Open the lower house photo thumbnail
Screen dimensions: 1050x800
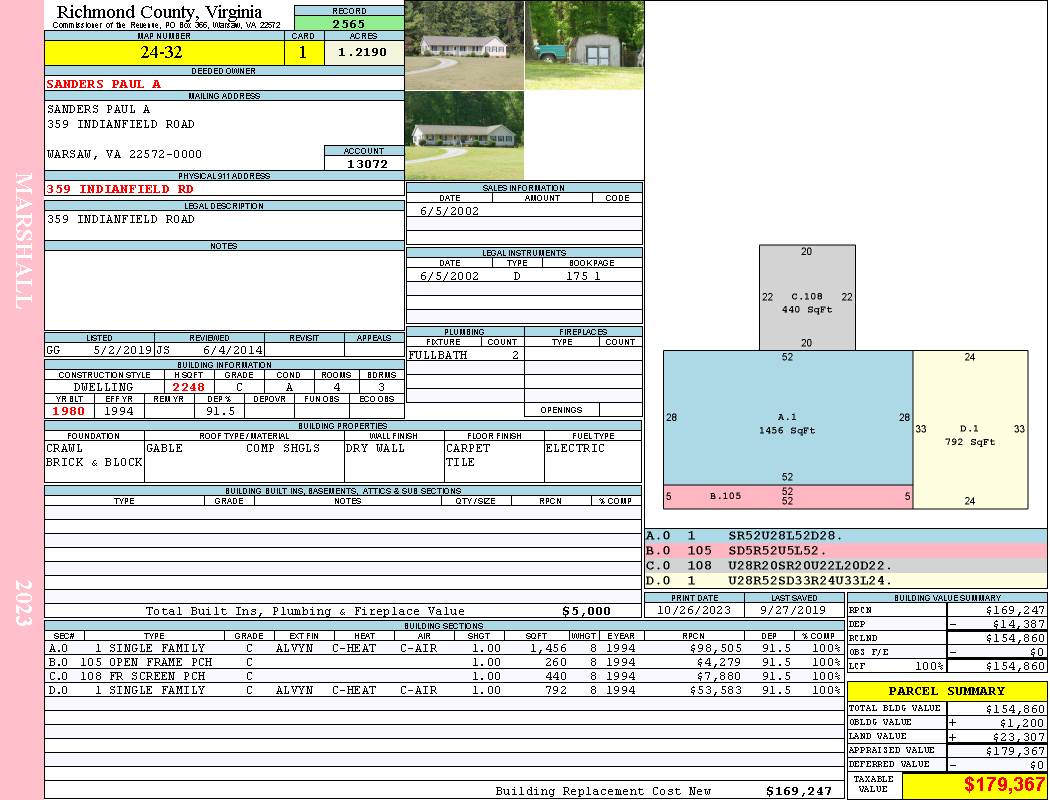tap(464, 135)
